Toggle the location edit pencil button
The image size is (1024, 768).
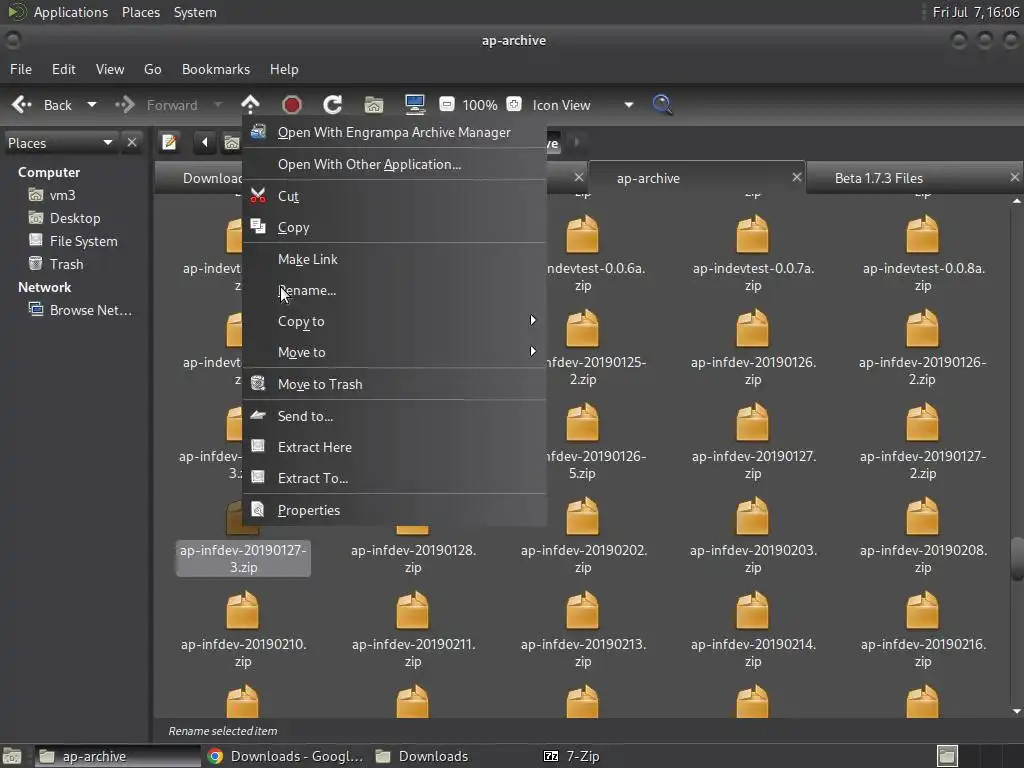[170, 143]
